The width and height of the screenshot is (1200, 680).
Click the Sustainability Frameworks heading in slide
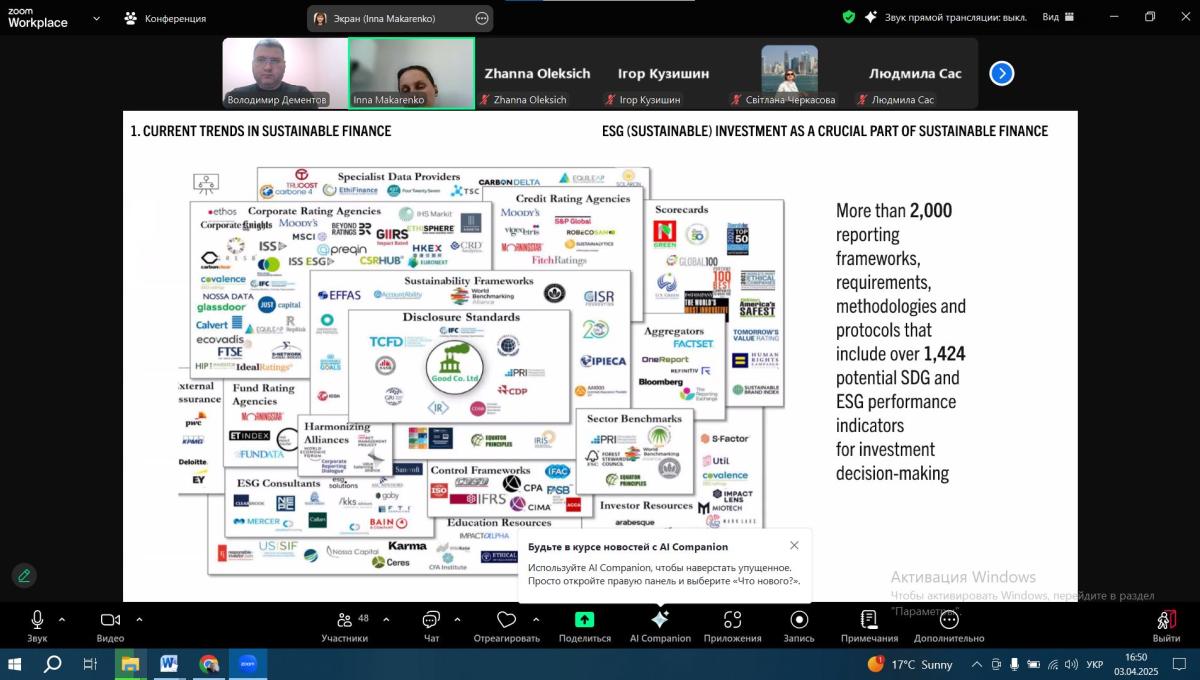coord(469,281)
